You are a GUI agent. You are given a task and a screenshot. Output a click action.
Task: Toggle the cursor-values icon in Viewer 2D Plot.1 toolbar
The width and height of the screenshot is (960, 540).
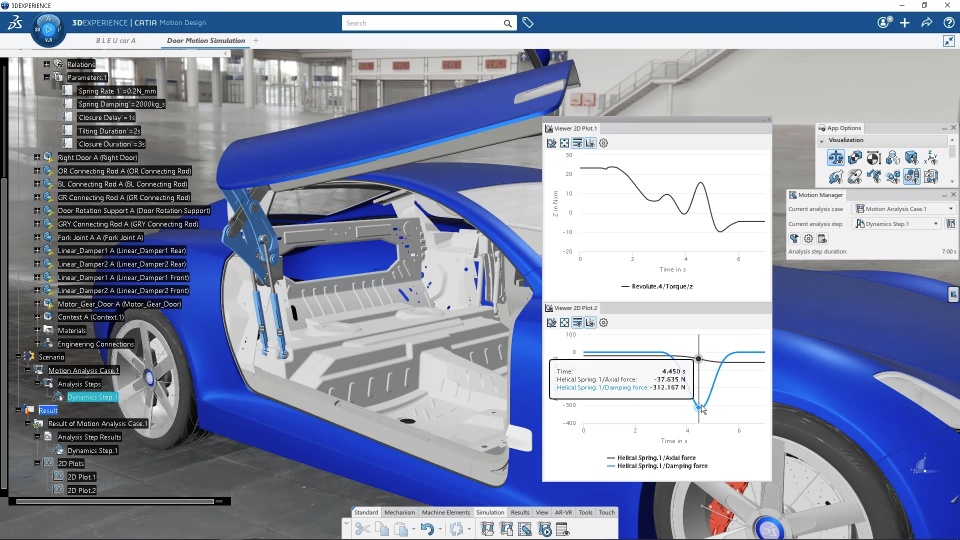[590, 143]
